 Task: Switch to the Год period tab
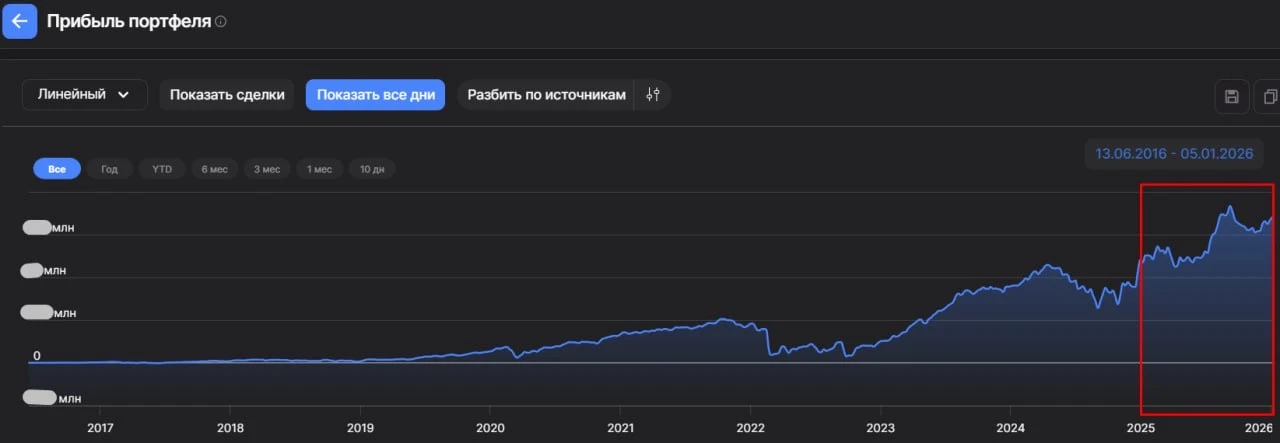109,169
